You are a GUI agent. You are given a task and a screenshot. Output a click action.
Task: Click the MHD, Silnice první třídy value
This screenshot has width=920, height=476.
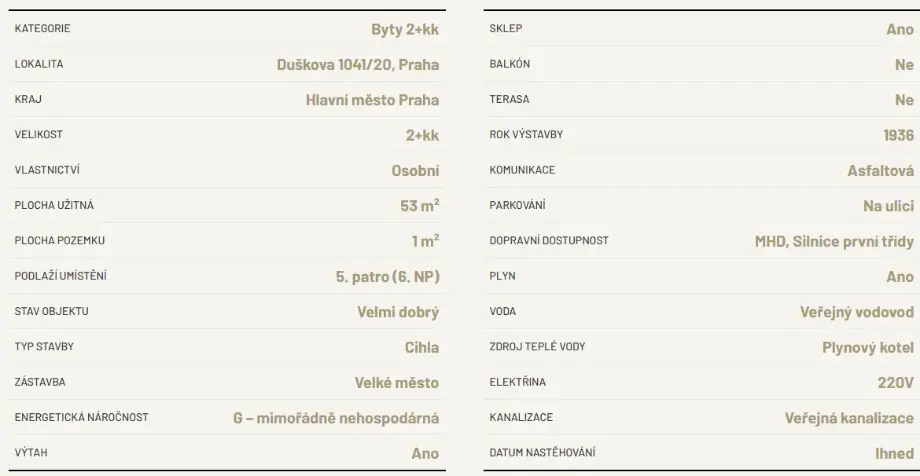(834, 241)
